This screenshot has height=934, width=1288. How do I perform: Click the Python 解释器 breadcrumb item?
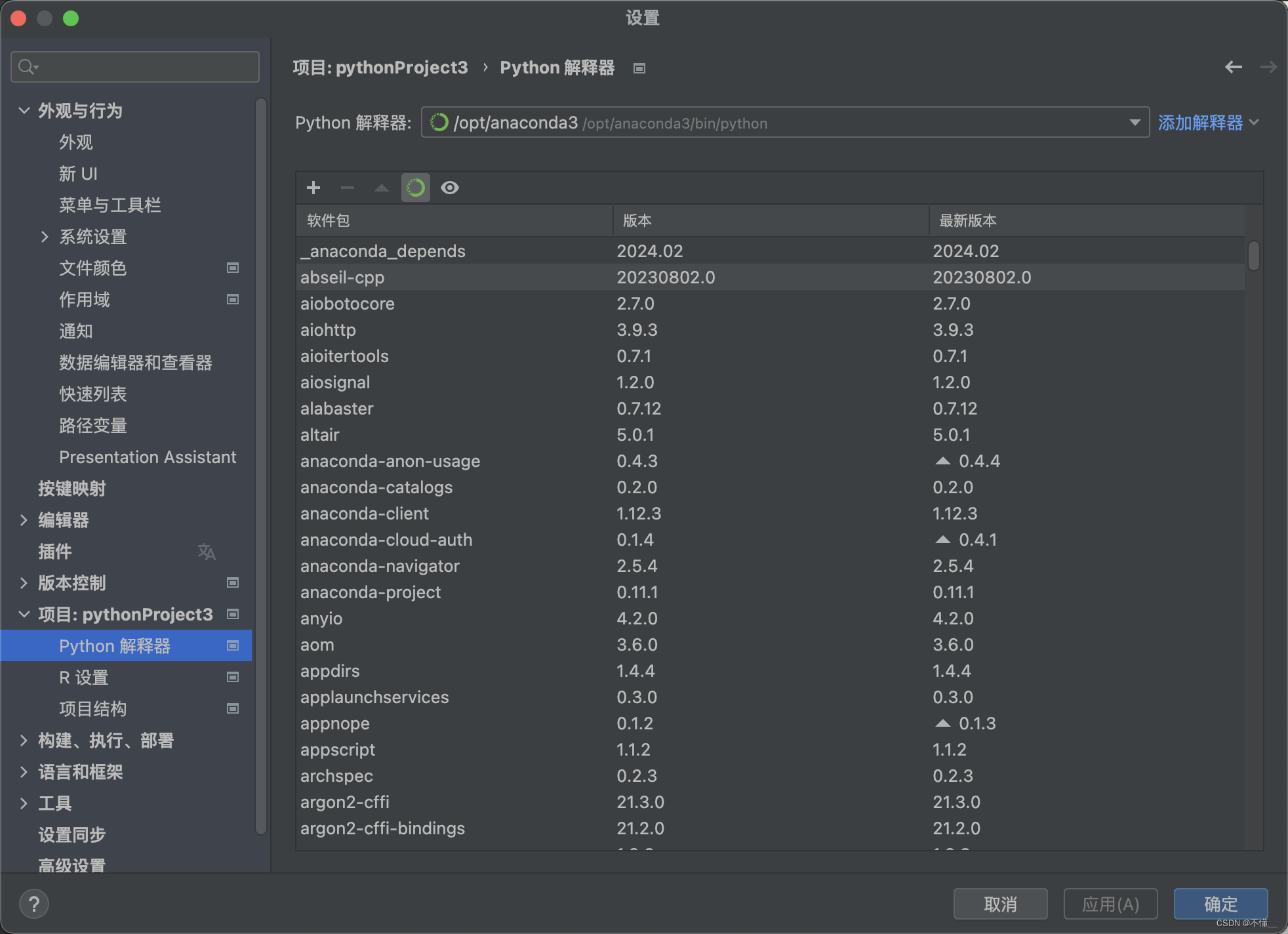tap(557, 68)
